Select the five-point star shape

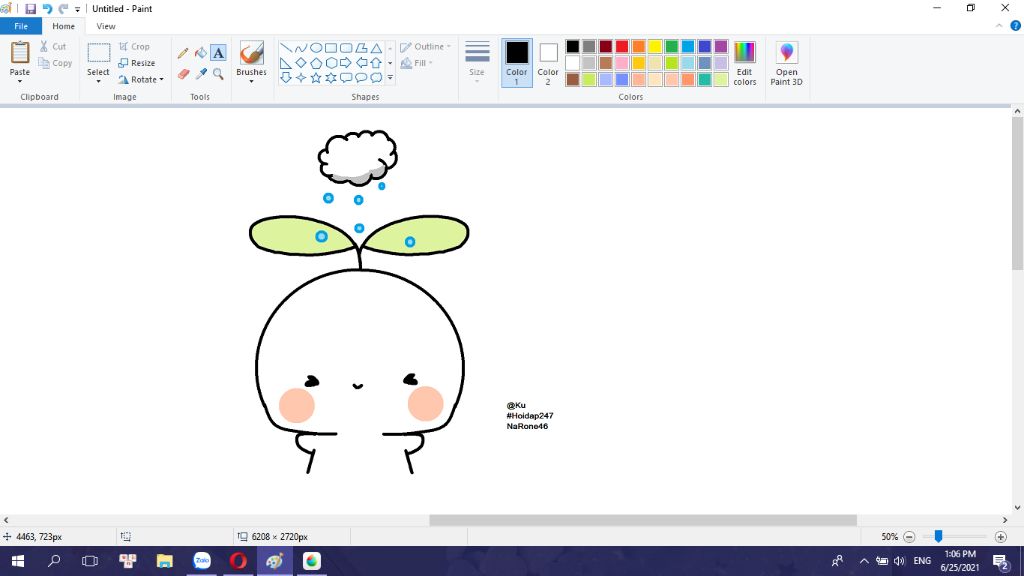316,77
